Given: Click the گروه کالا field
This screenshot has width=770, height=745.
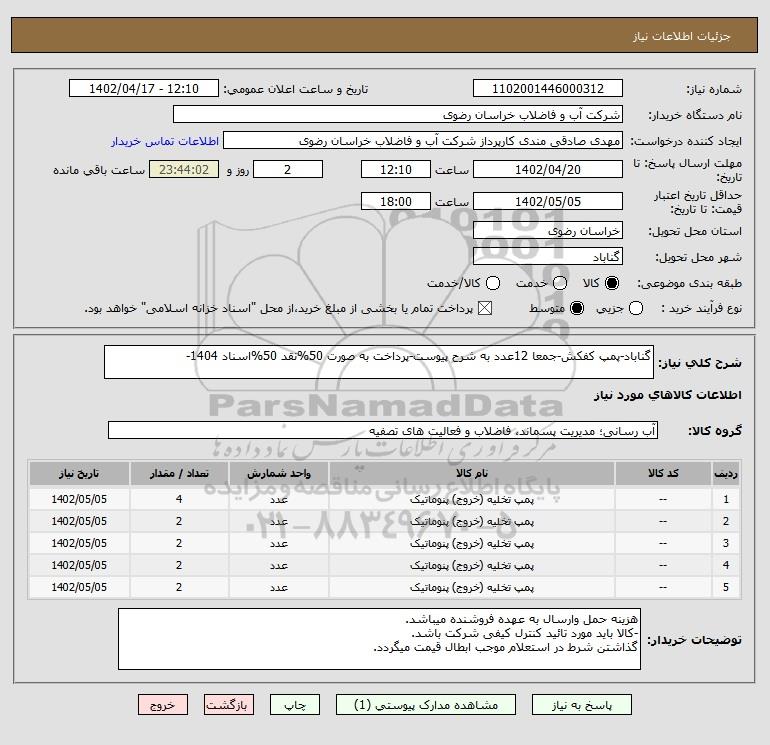Looking at the screenshot, I should coord(383,430).
